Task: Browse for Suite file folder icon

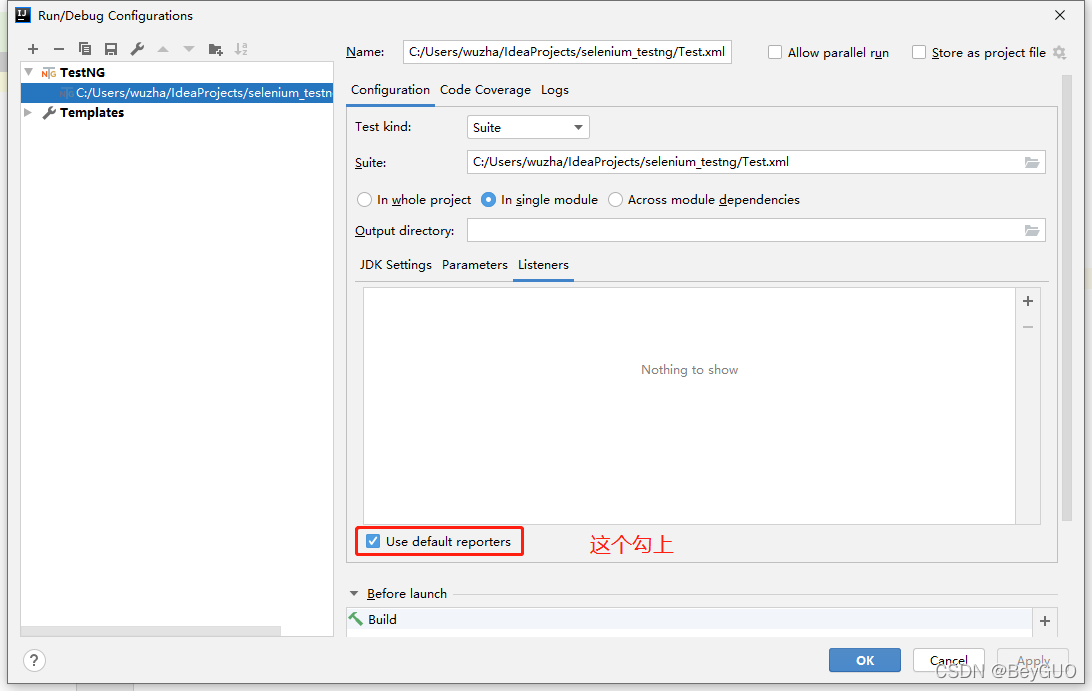Action: 1031,162
